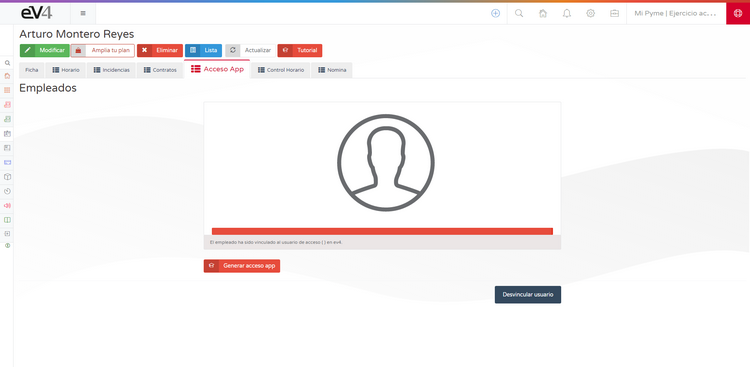
Task: Click Generar acceso app button
Action: tap(242, 266)
